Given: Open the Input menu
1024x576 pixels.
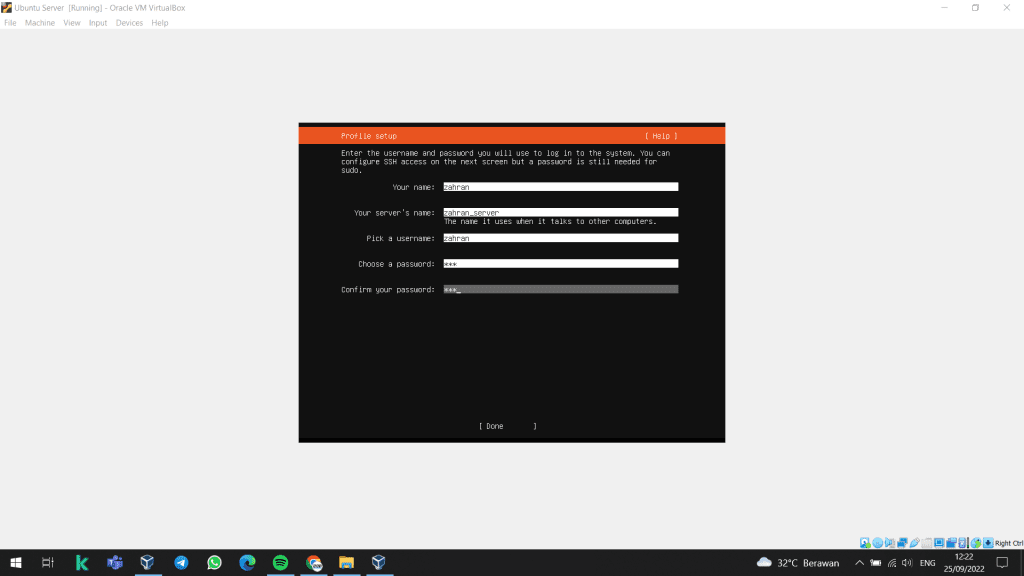Looking at the screenshot, I should point(98,23).
